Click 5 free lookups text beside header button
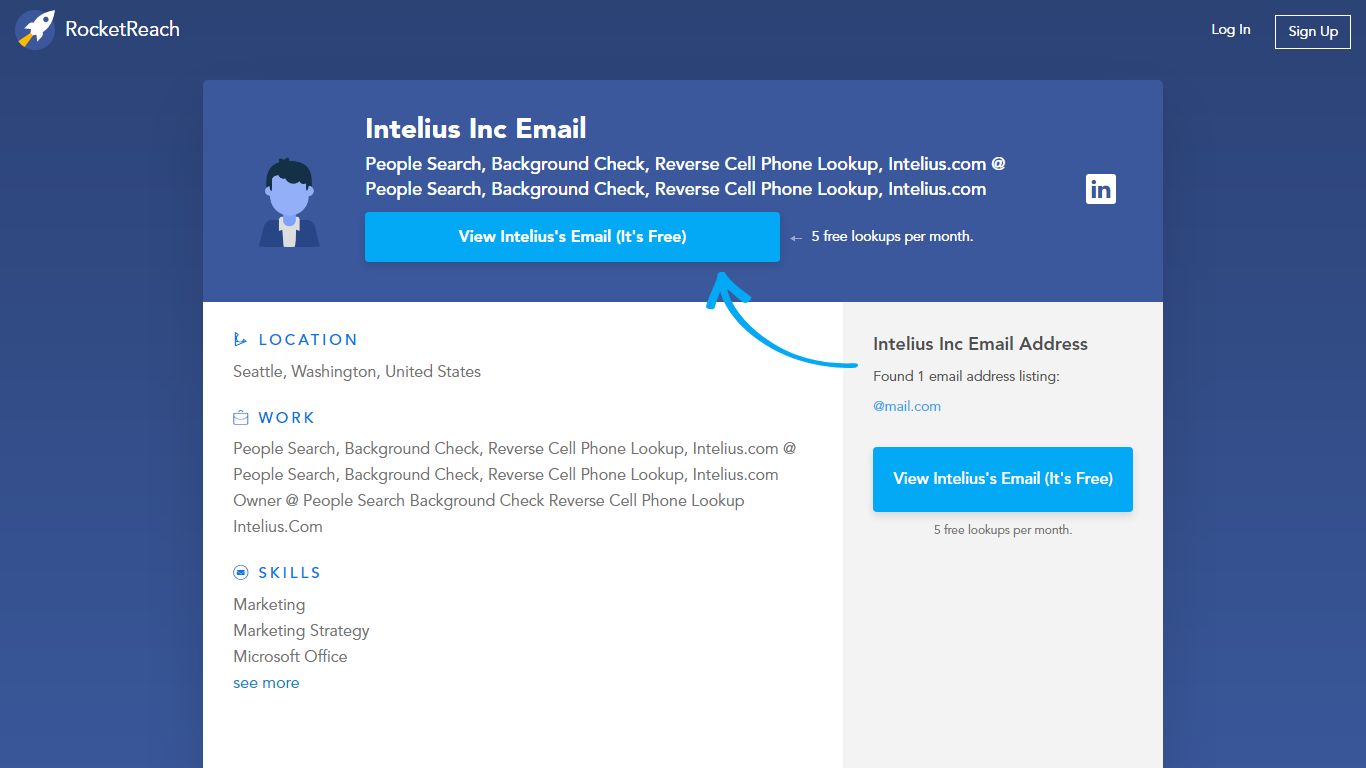This screenshot has height=768, width=1366. click(892, 237)
